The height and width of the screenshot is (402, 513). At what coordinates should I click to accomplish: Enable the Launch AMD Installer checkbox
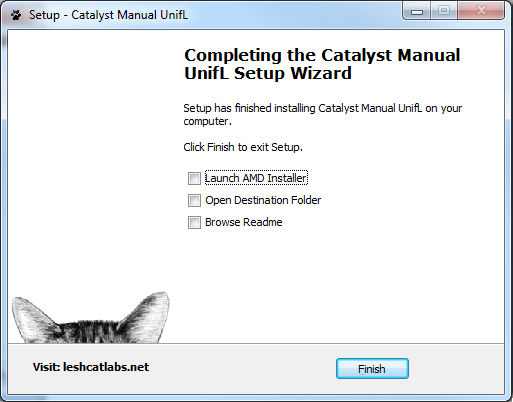[194, 178]
